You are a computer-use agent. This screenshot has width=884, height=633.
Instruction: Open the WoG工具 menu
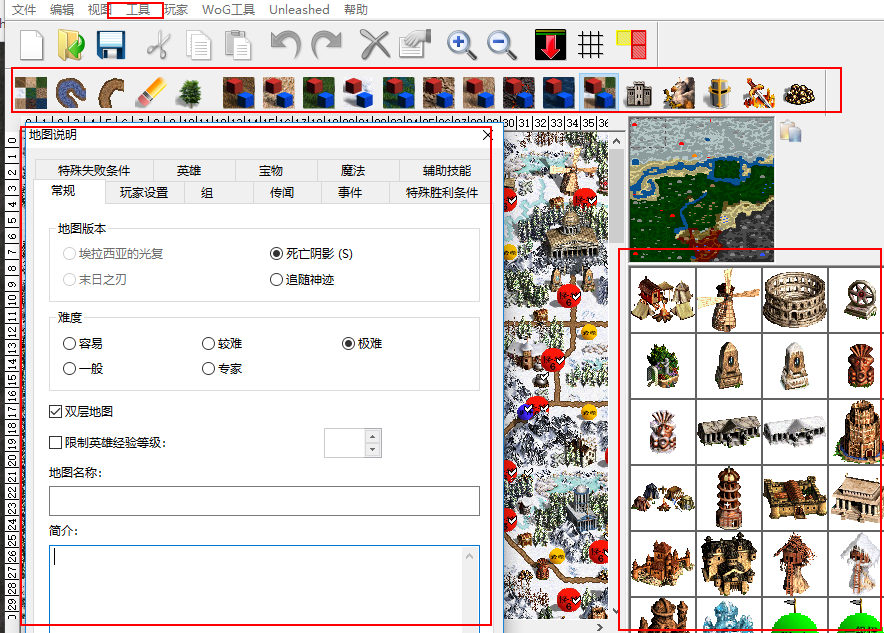(228, 10)
